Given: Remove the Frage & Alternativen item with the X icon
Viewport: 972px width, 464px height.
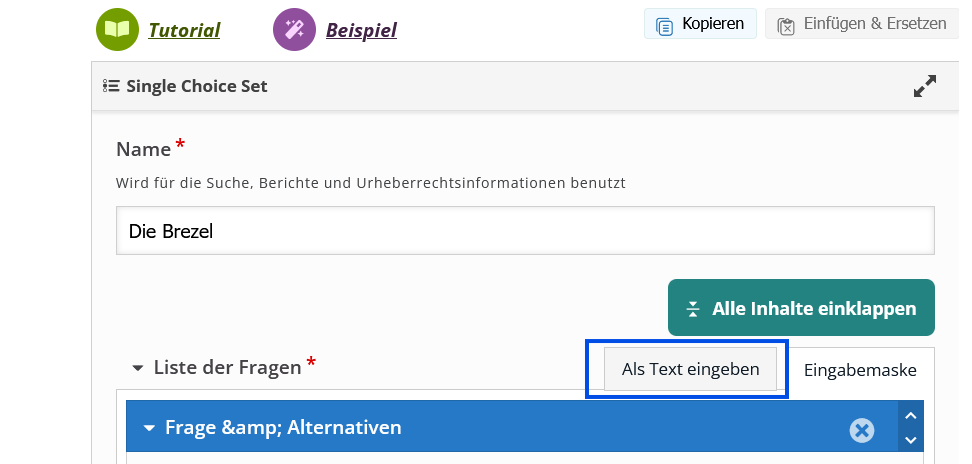Looking at the screenshot, I should 862,430.
